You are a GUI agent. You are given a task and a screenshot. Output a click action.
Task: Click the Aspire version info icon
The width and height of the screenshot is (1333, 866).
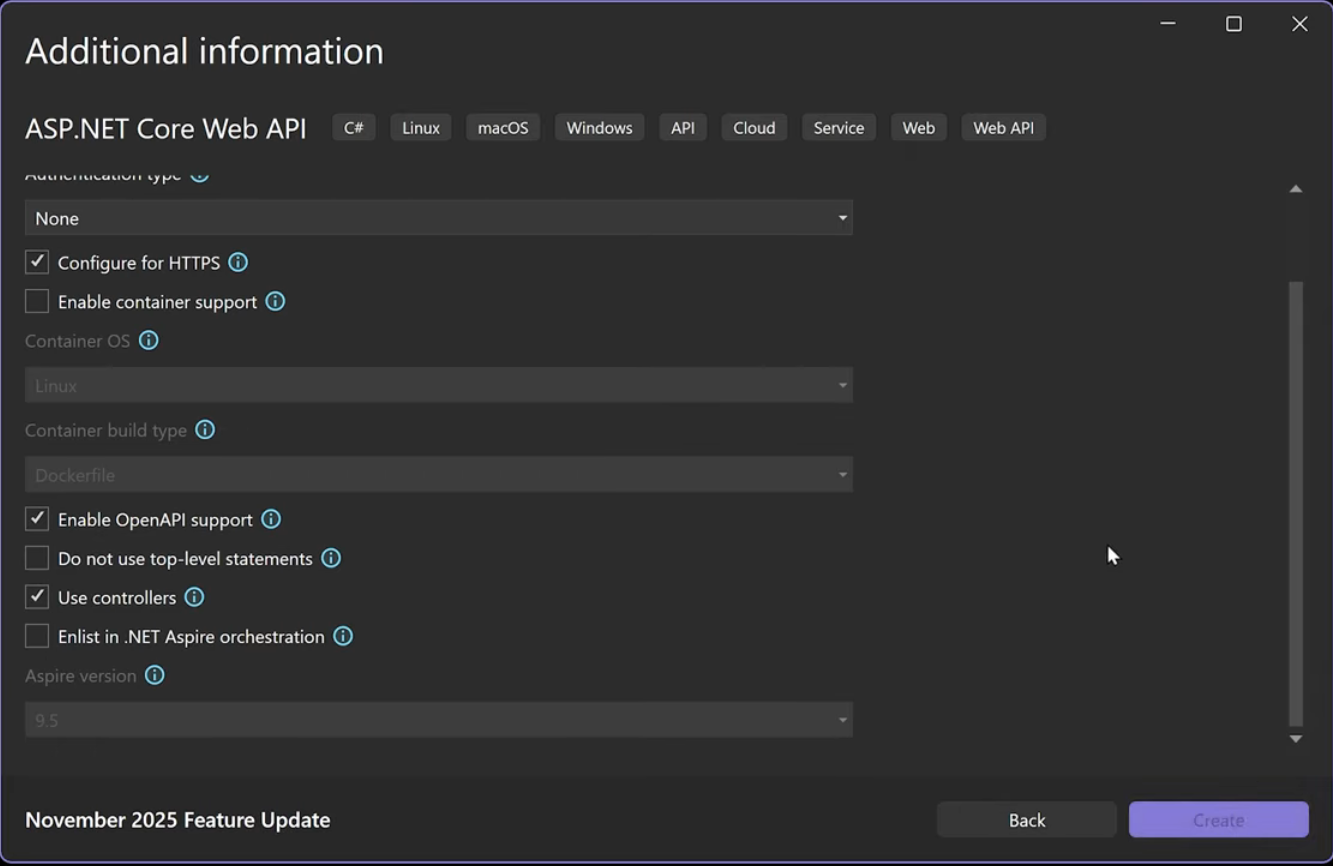pyautogui.click(x=154, y=675)
